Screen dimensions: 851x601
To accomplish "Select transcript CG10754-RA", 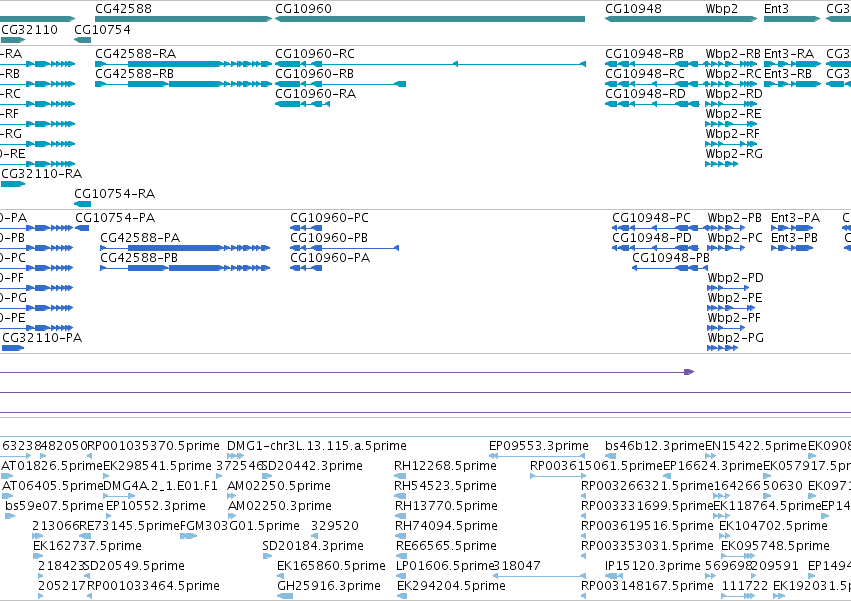I will pos(115,194).
